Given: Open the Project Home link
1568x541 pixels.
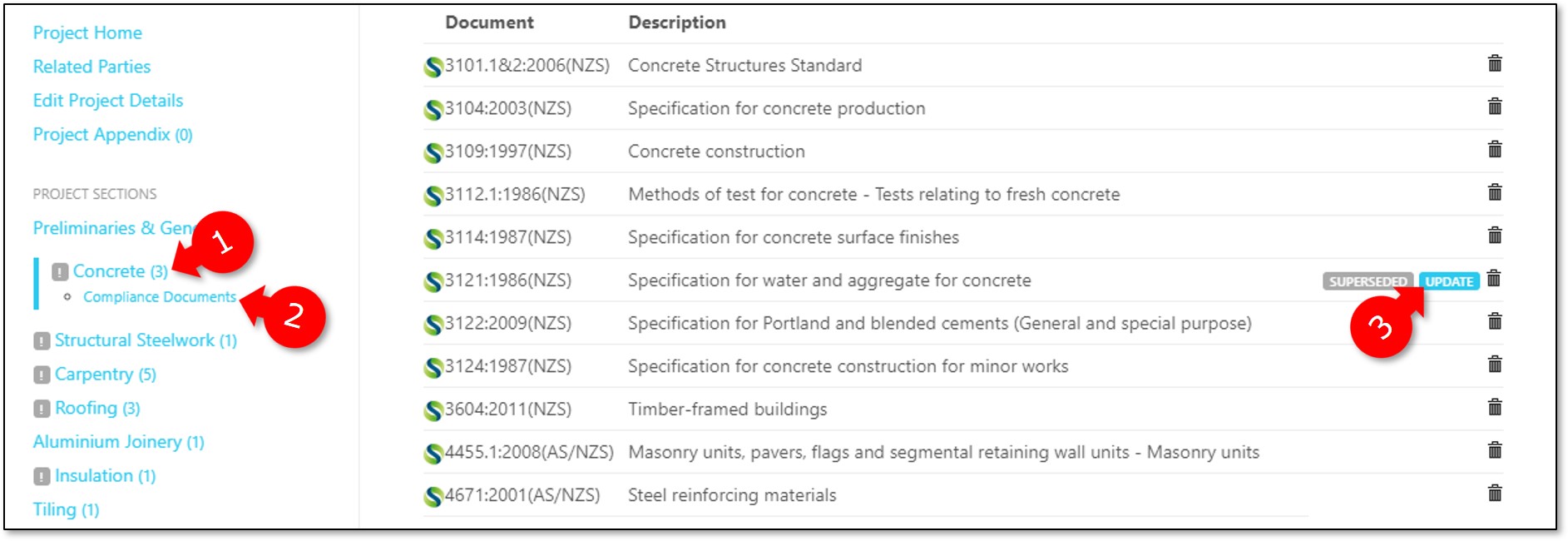Looking at the screenshot, I should click(x=87, y=32).
